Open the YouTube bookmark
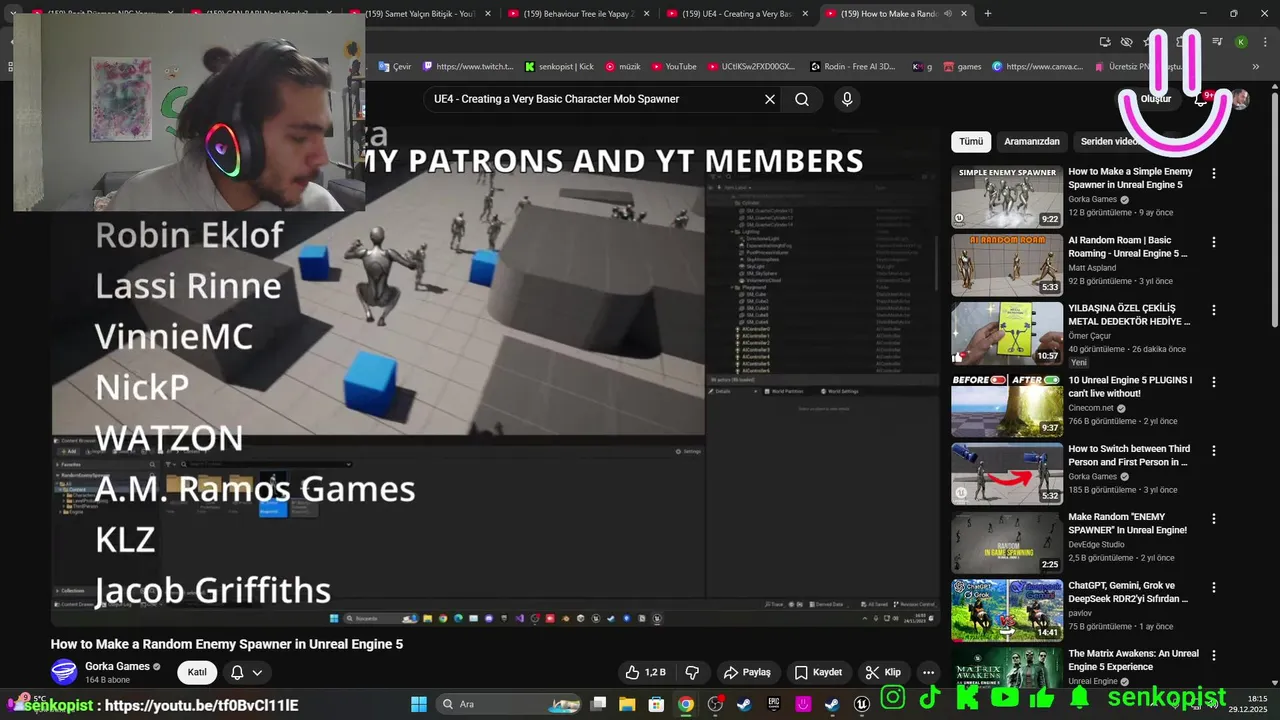This screenshot has height=720, width=1280. pyautogui.click(x=674, y=66)
